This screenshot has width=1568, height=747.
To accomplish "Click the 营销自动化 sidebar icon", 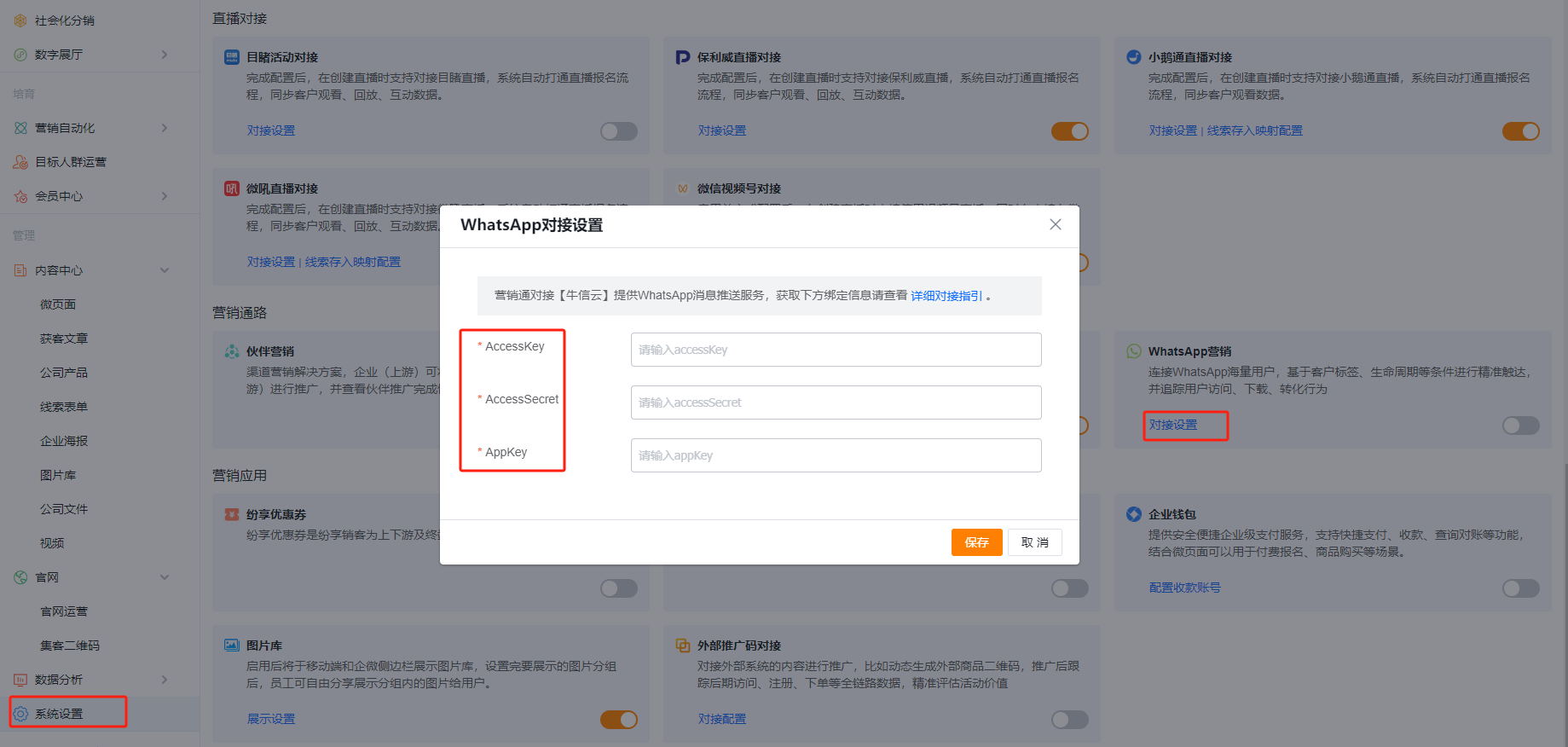I will click(x=20, y=128).
